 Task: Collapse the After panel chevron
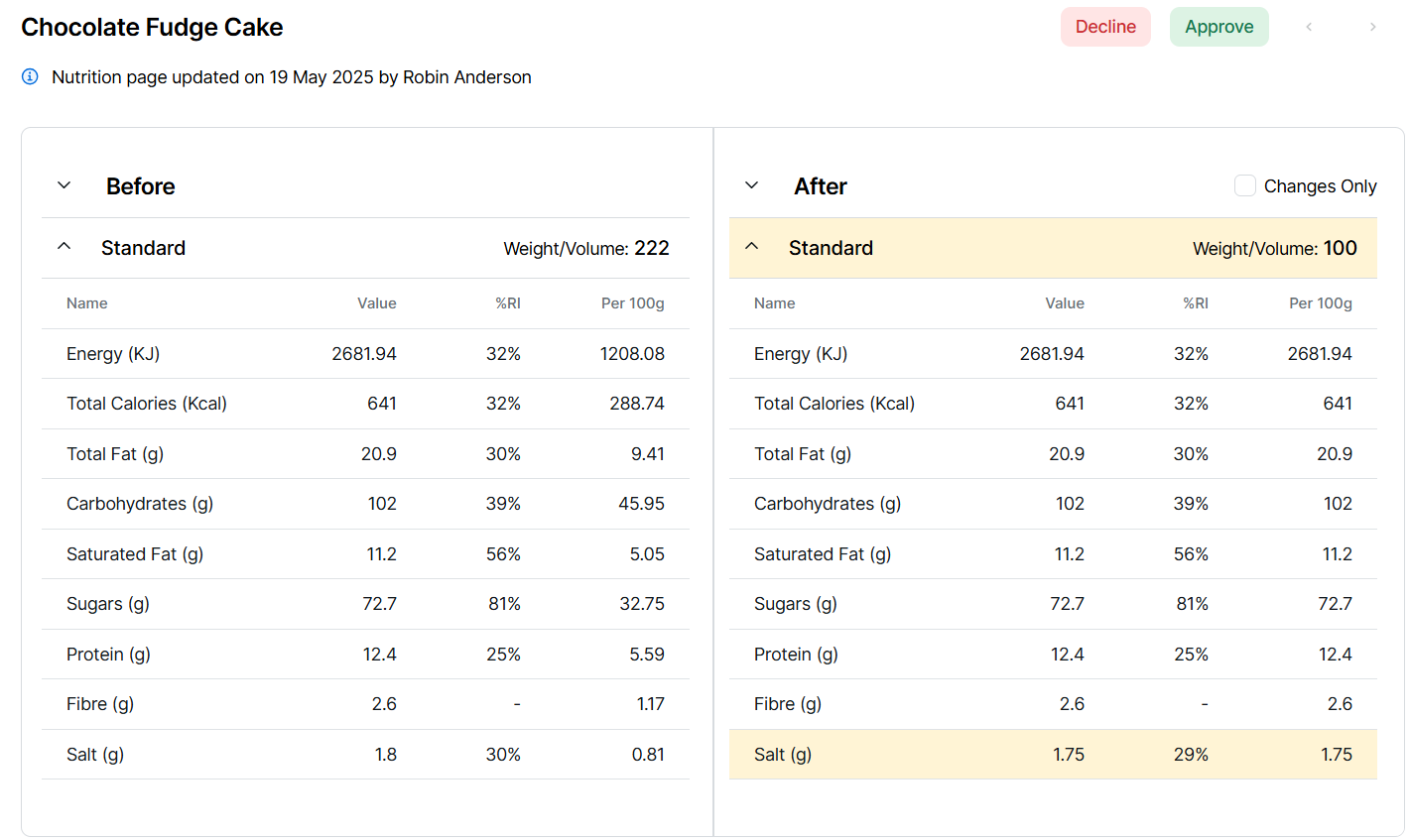(x=752, y=185)
